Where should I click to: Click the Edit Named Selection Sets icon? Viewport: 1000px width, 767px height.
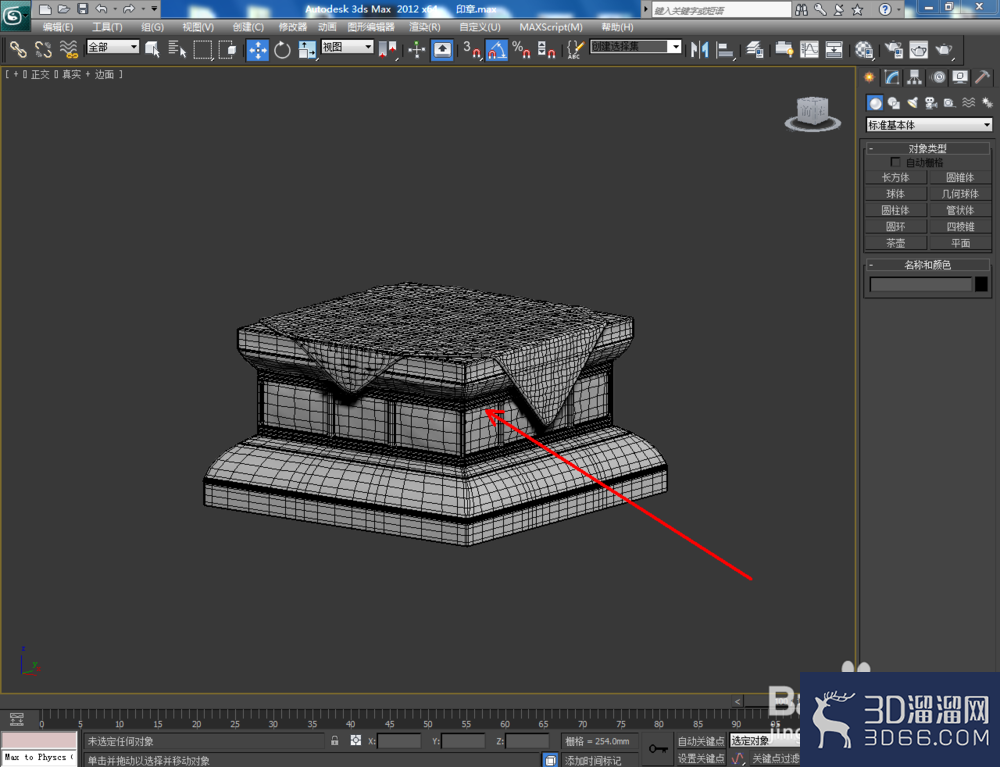575,50
